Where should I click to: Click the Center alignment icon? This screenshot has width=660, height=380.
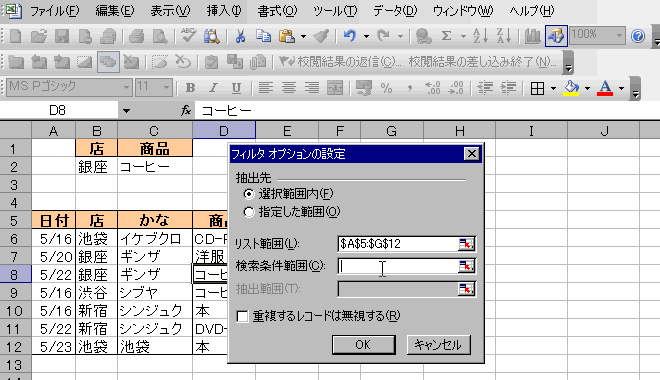pos(289,88)
